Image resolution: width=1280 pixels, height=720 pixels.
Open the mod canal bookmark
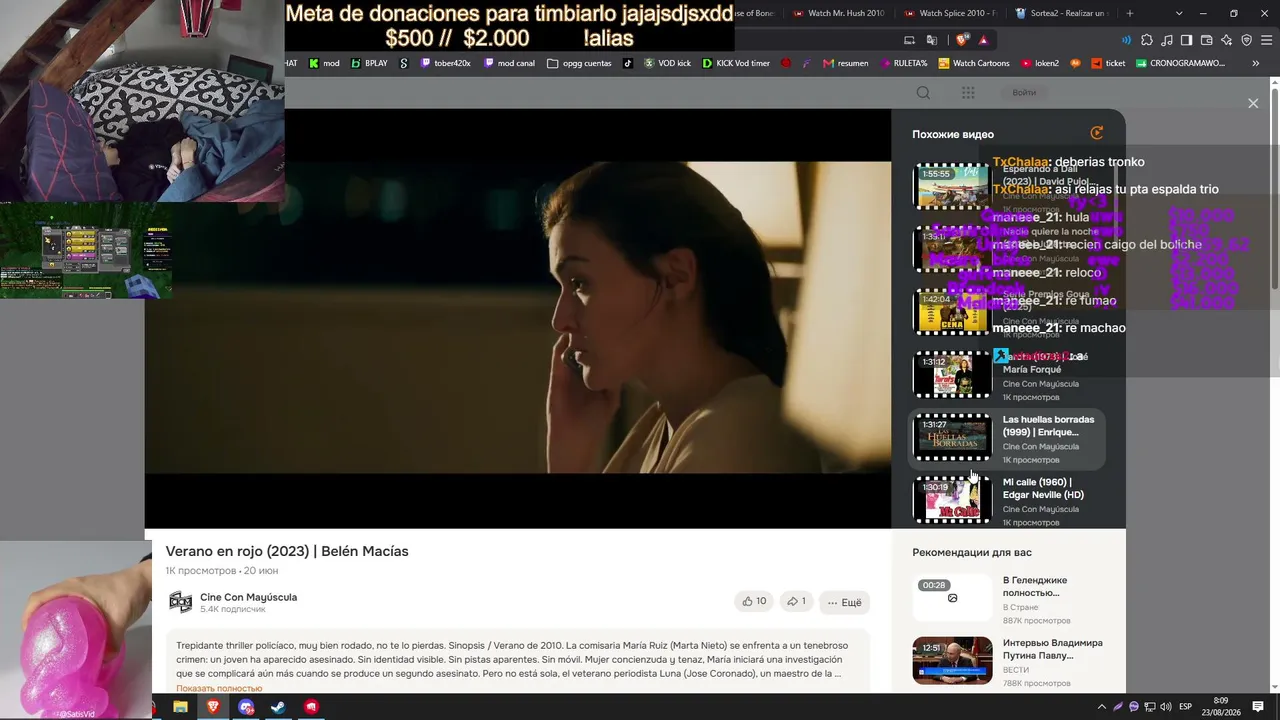click(x=509, y=63)
